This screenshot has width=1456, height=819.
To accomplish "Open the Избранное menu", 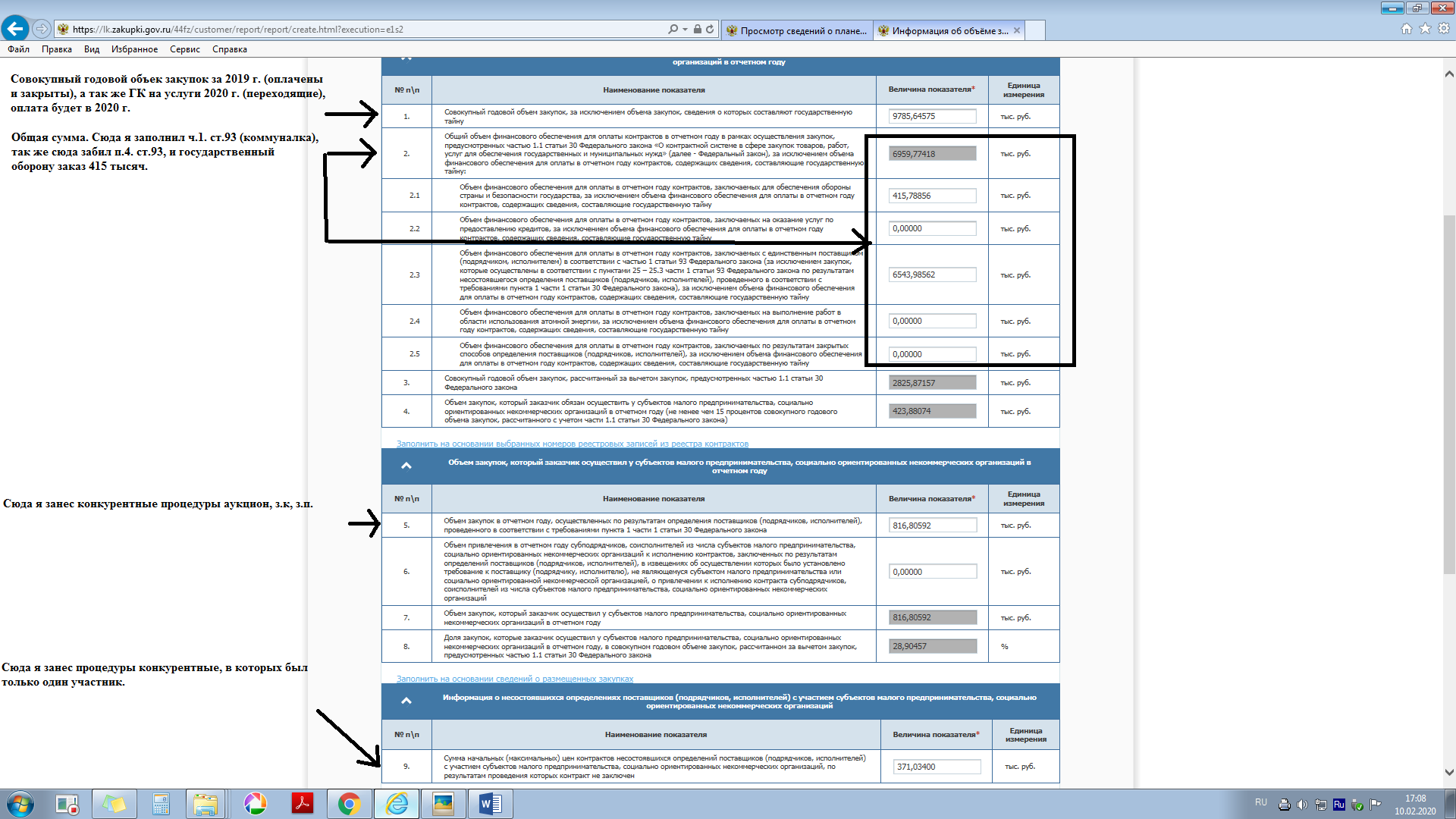I will click(134, 49).
